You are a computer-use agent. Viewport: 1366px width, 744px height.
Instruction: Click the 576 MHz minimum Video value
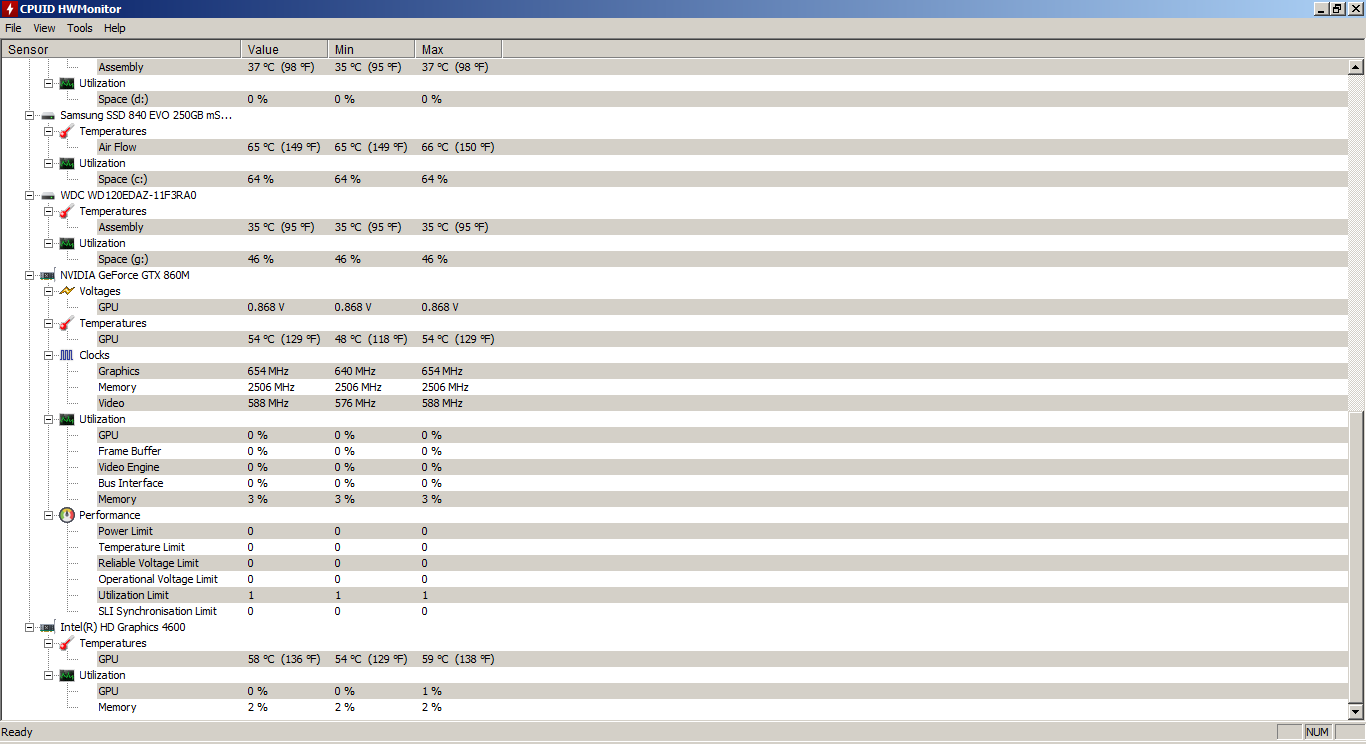355,403
